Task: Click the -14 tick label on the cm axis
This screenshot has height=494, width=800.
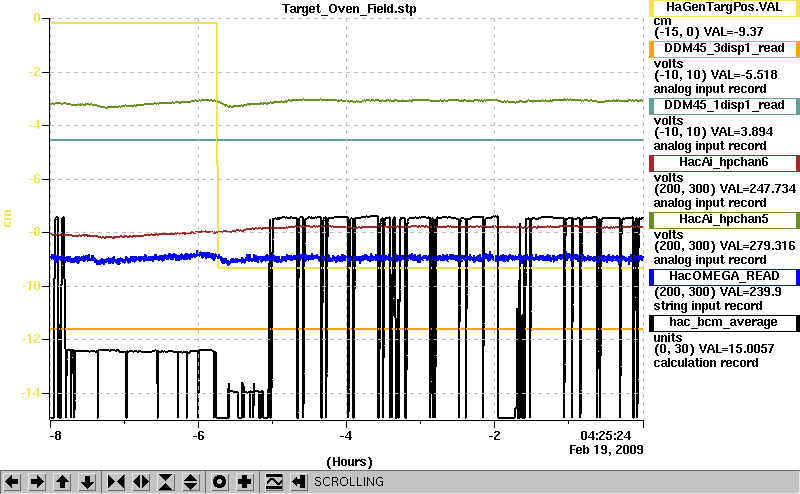Action: pos(31,392)
